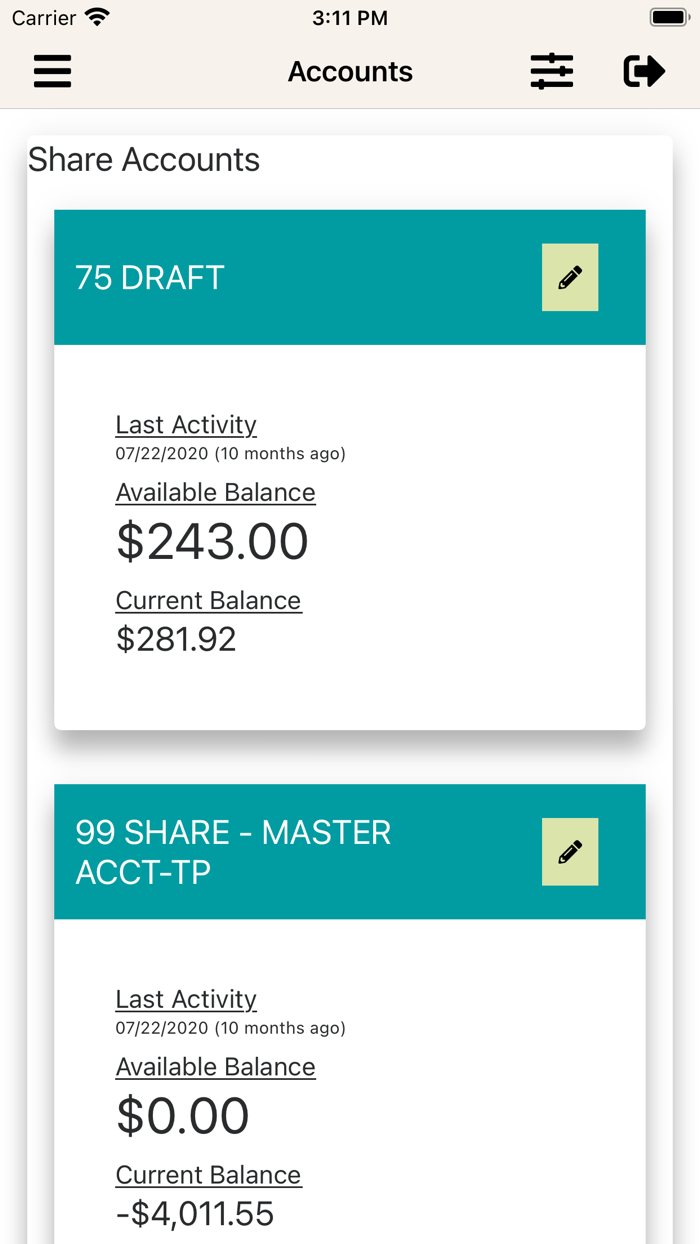Open Available Balance on the 99 SHARE account
This screenshot has width=700, height=1244.
(x=215, y=1066)
